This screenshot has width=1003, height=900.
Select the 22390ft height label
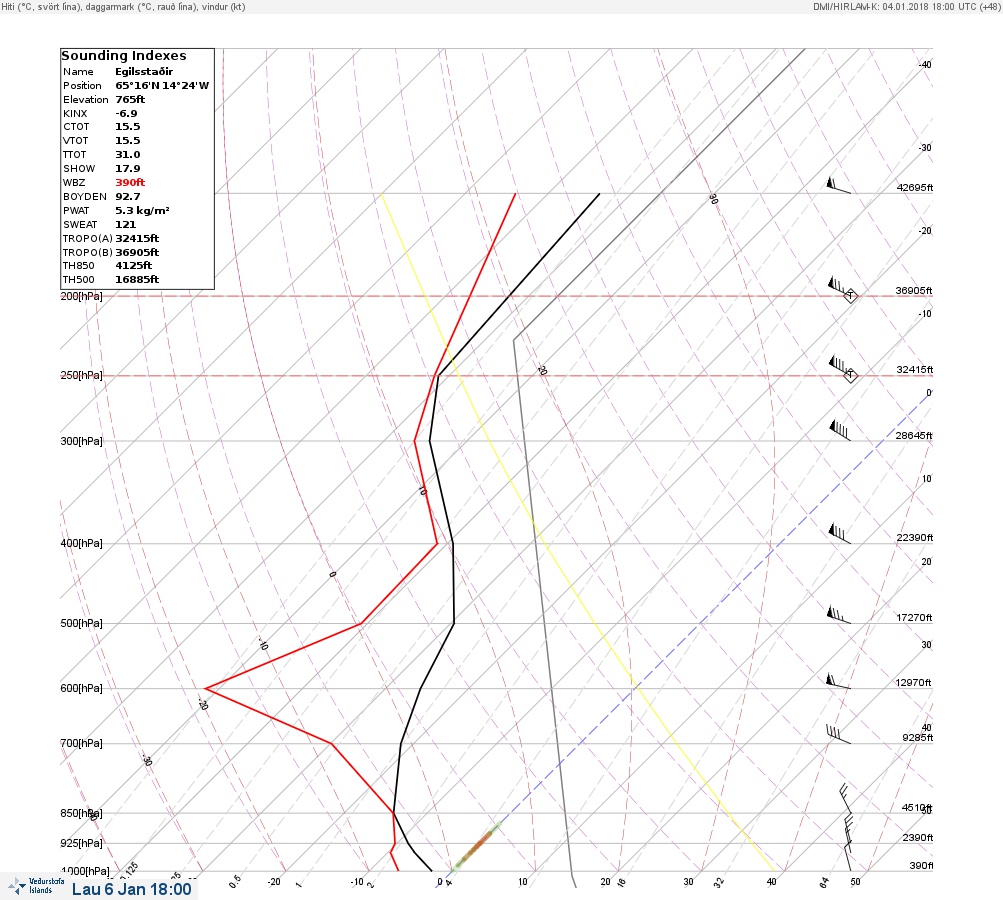click(x=915, y=538)
